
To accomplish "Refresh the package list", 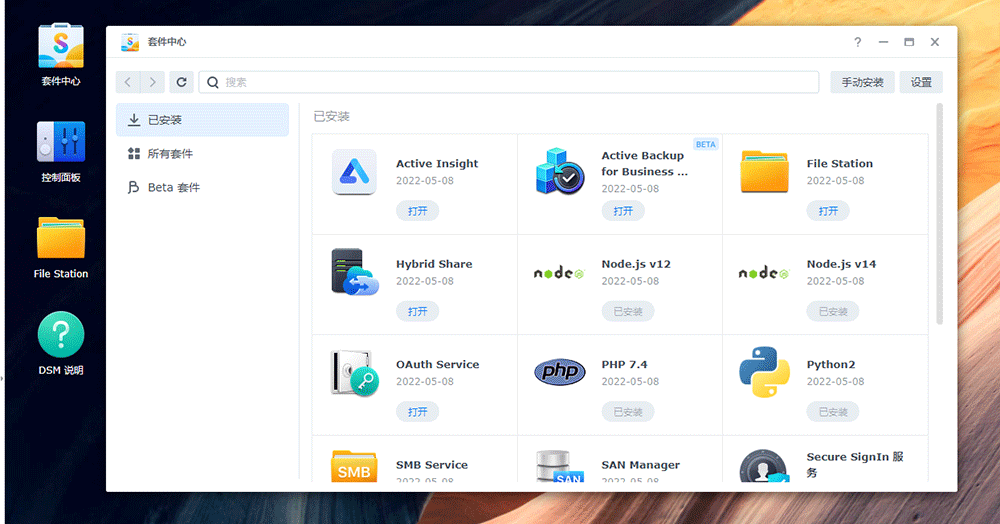I will (x=181, y=82).
